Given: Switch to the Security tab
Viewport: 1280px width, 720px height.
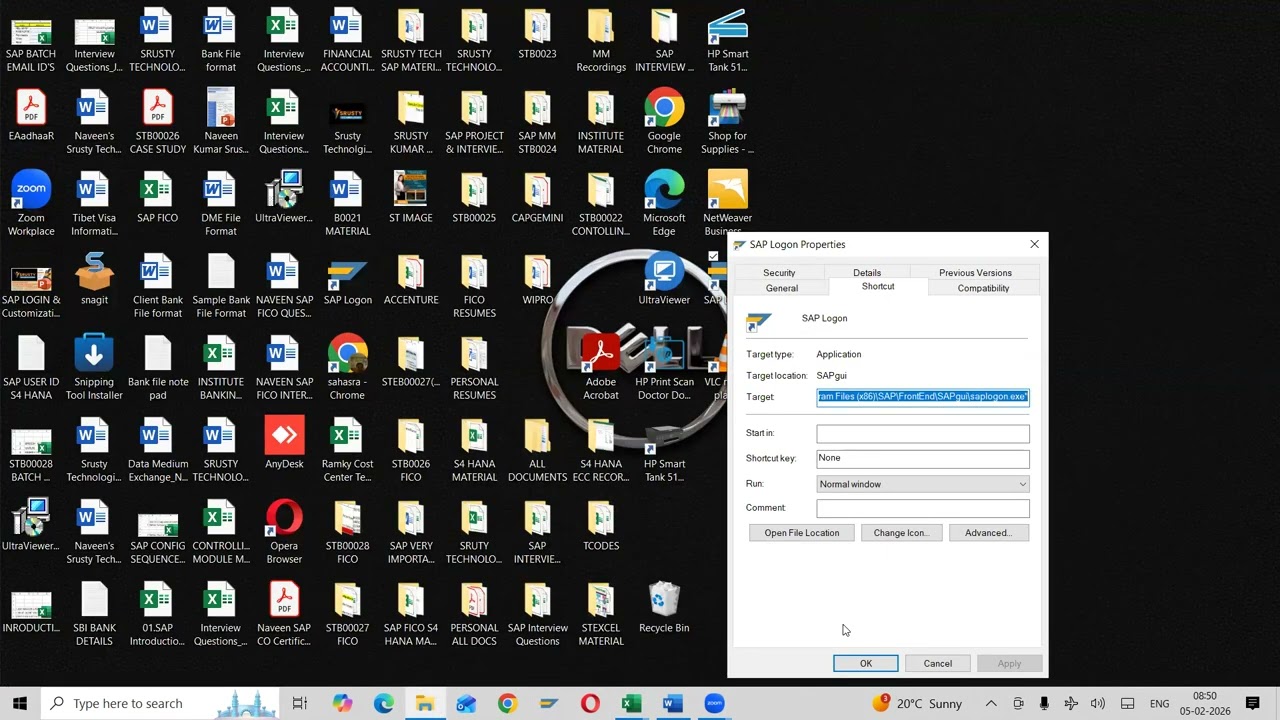Looking at the screenshot, I should pos(779,273).
